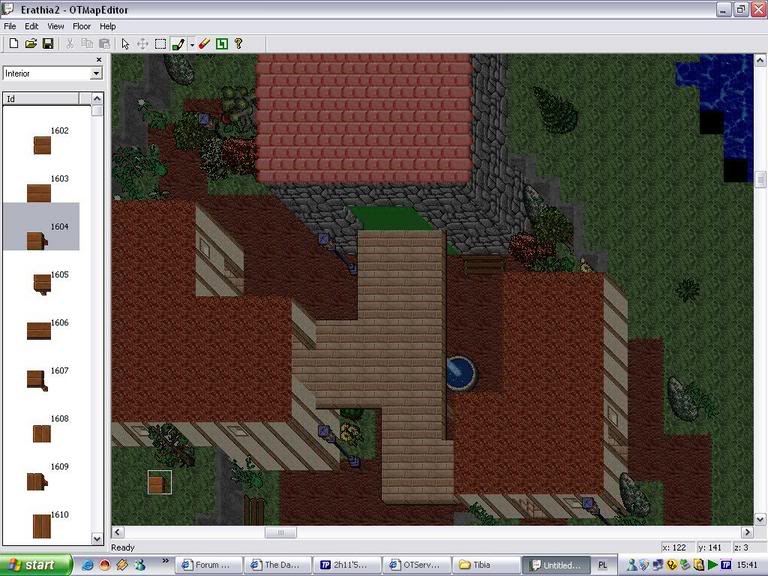Switch to the Forum taskbar window
768x576 pixels.
209,565
